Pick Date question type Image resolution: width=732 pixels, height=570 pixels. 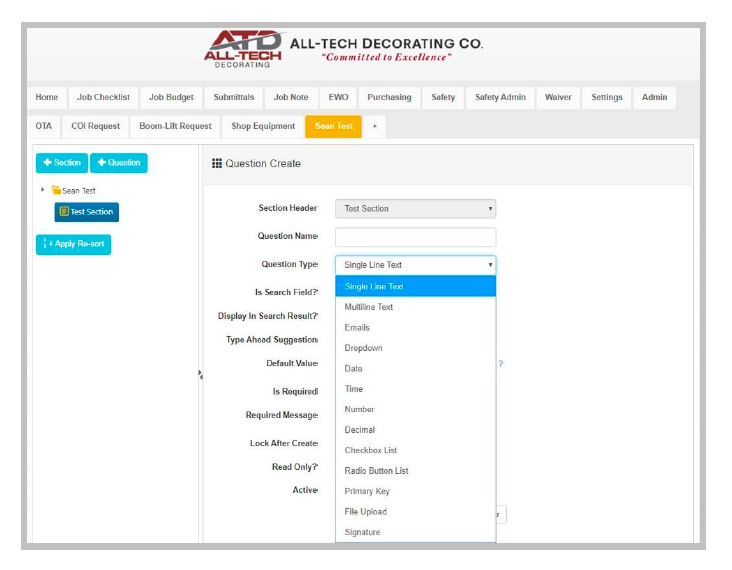pos(415,368)
